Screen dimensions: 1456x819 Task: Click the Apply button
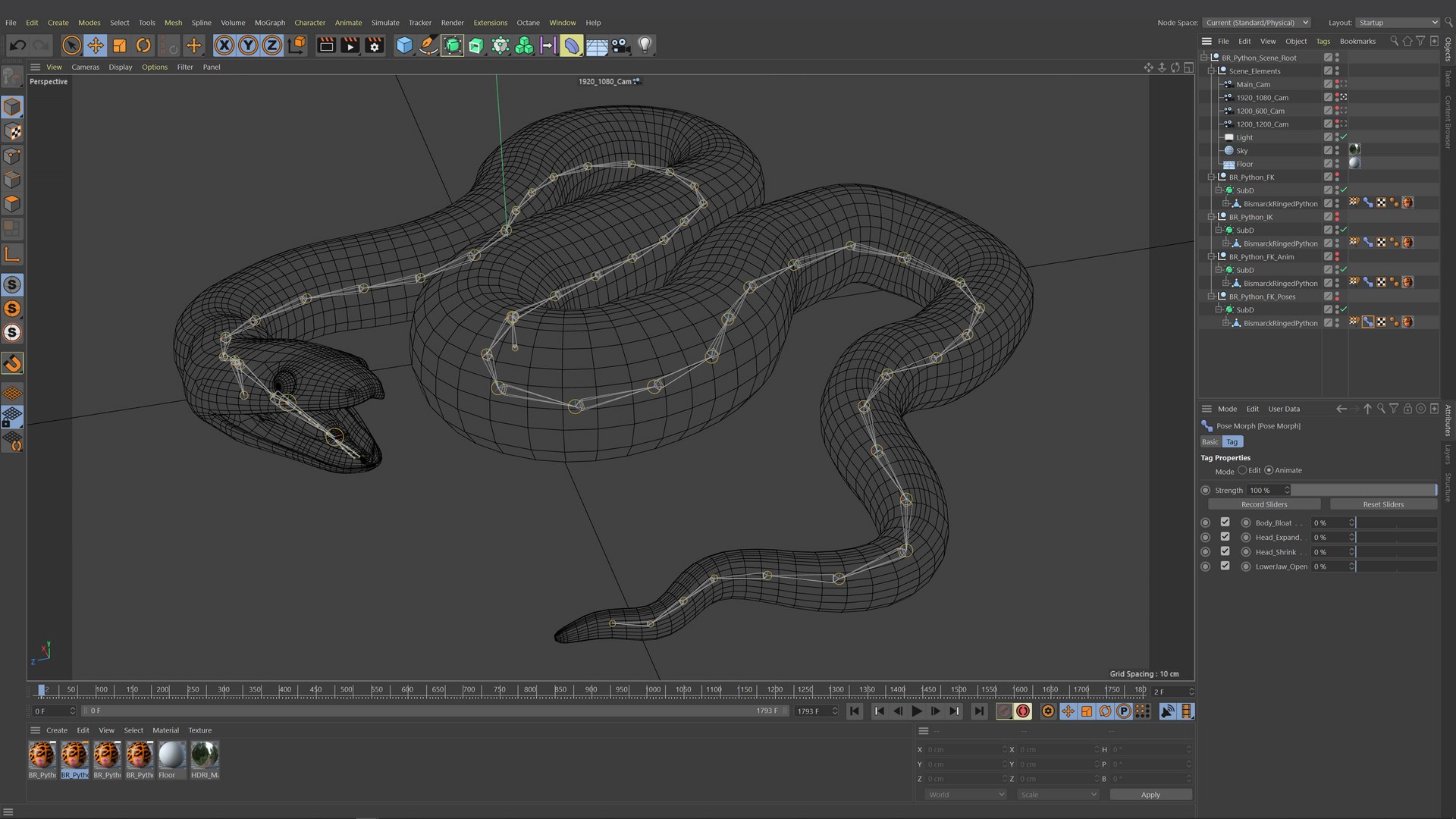[x=1150, y=795]
